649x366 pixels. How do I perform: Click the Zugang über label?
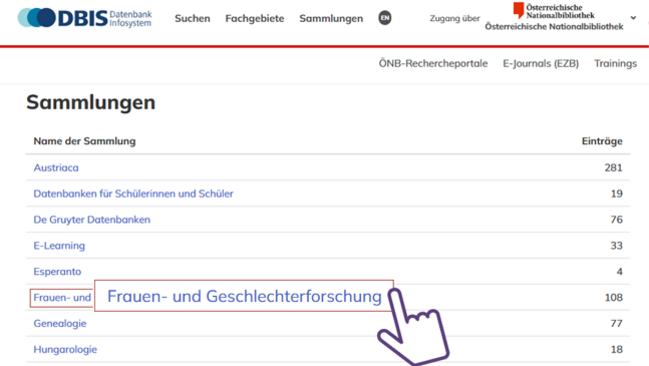click(455, 18)
